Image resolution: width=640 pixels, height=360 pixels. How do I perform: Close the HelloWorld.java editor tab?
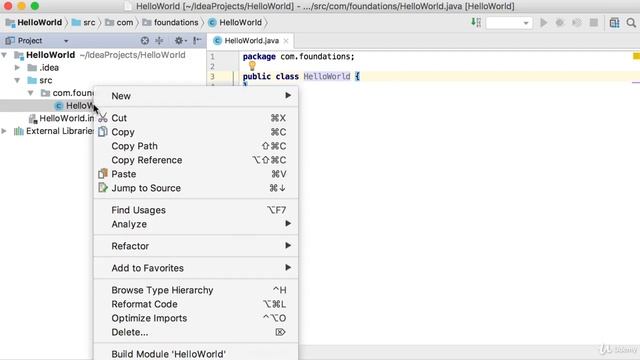(x=286, y=41)
